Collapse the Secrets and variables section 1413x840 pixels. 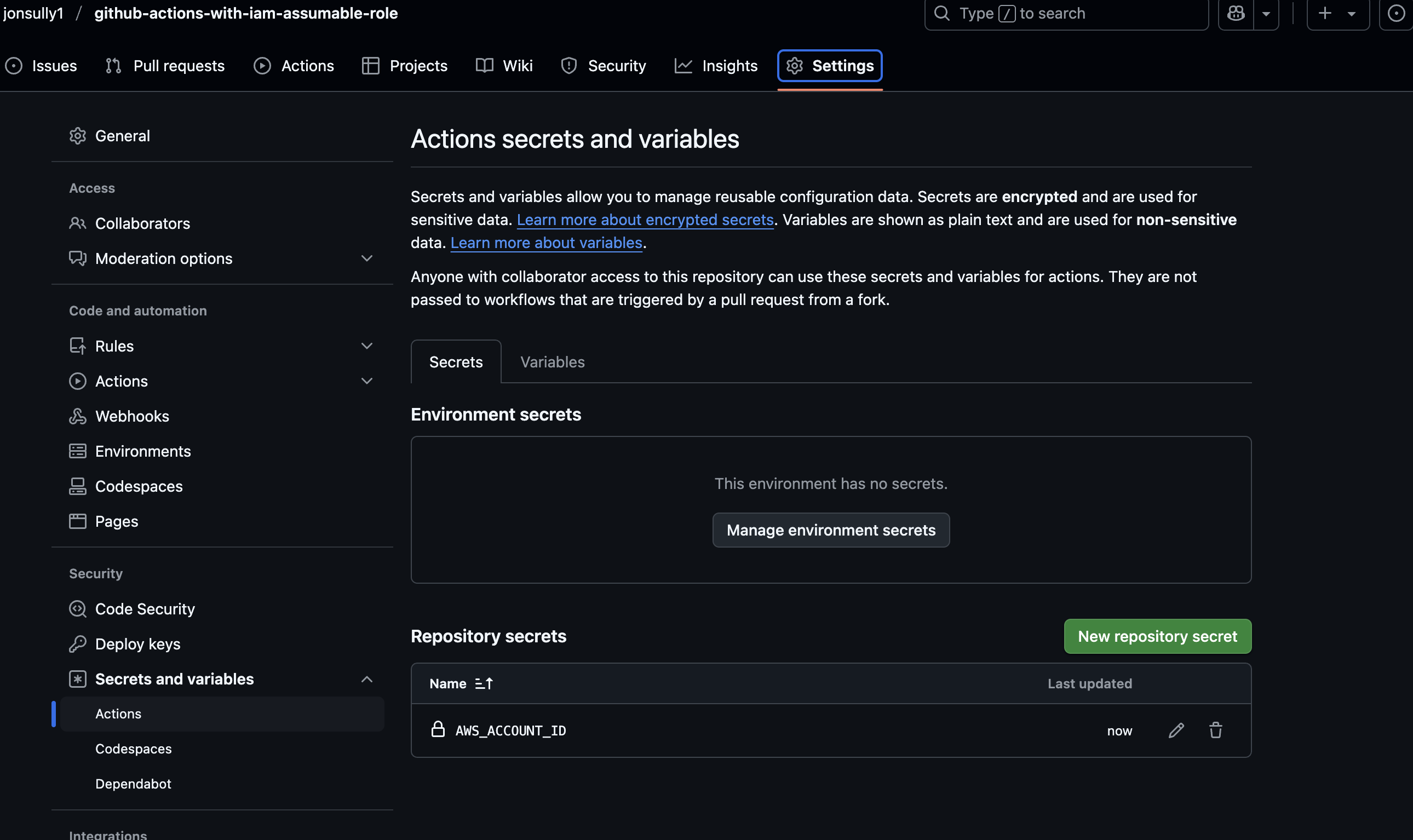(x=367, y=678)
